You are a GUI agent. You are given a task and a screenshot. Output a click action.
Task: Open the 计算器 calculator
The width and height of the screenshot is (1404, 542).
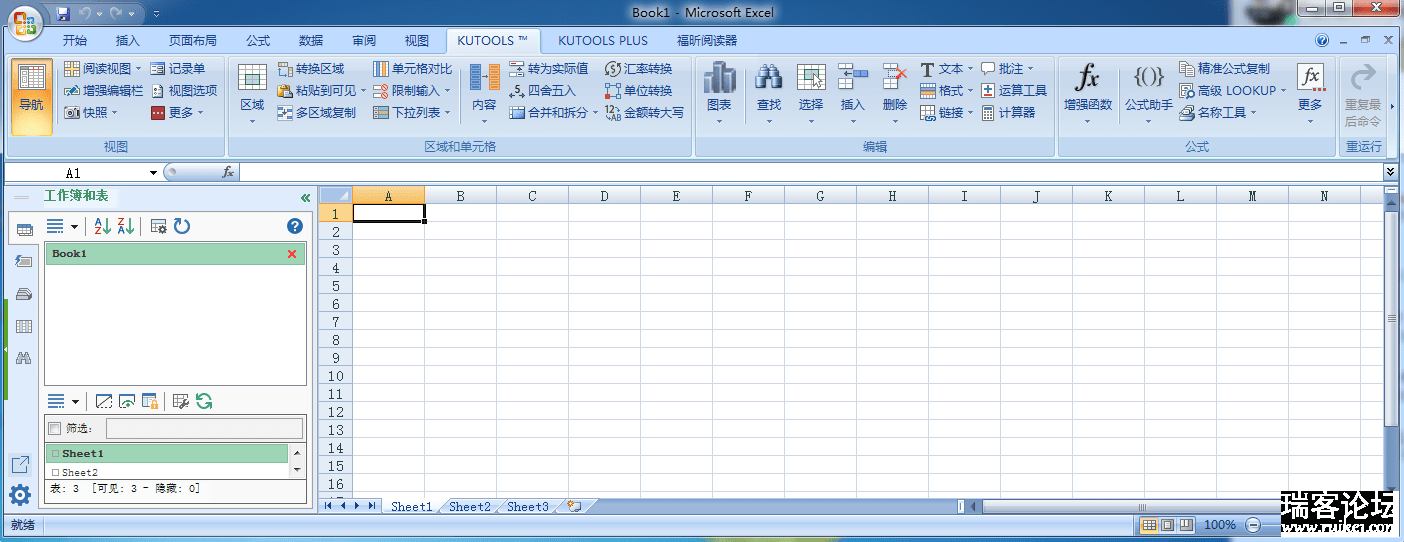click(1008, 113)
